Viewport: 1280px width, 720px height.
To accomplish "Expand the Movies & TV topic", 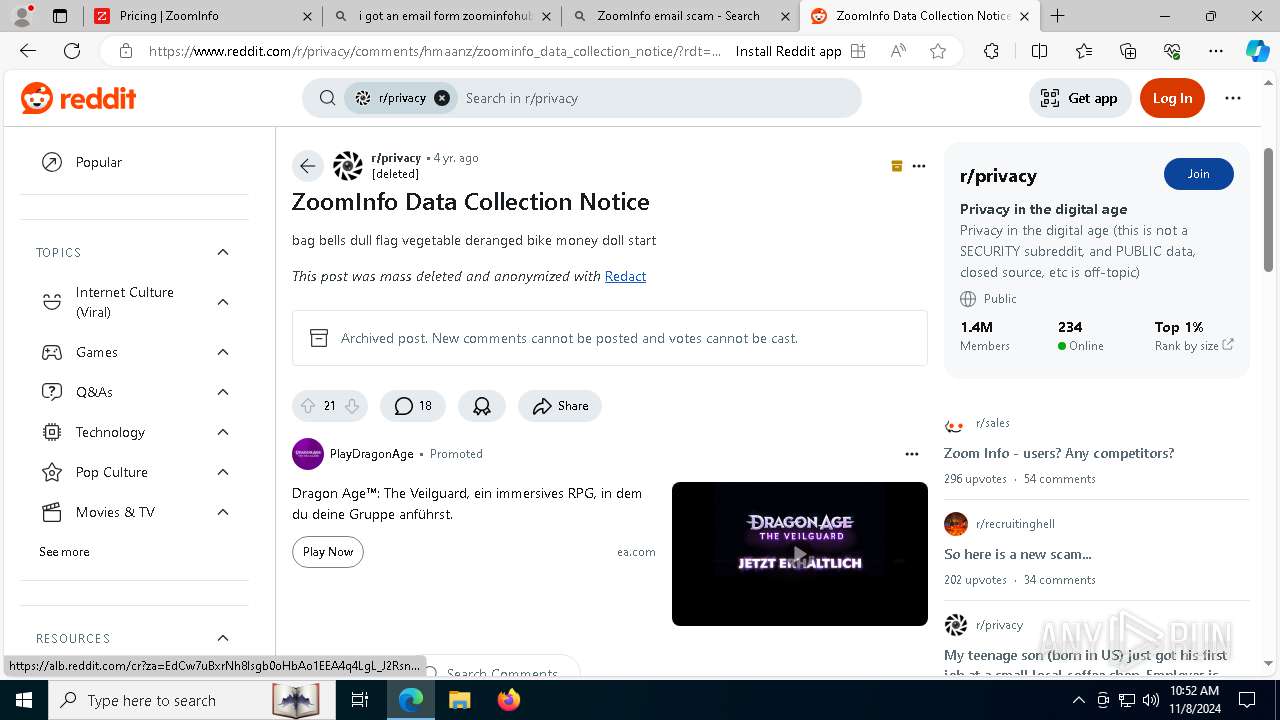I will pos(223,512).
